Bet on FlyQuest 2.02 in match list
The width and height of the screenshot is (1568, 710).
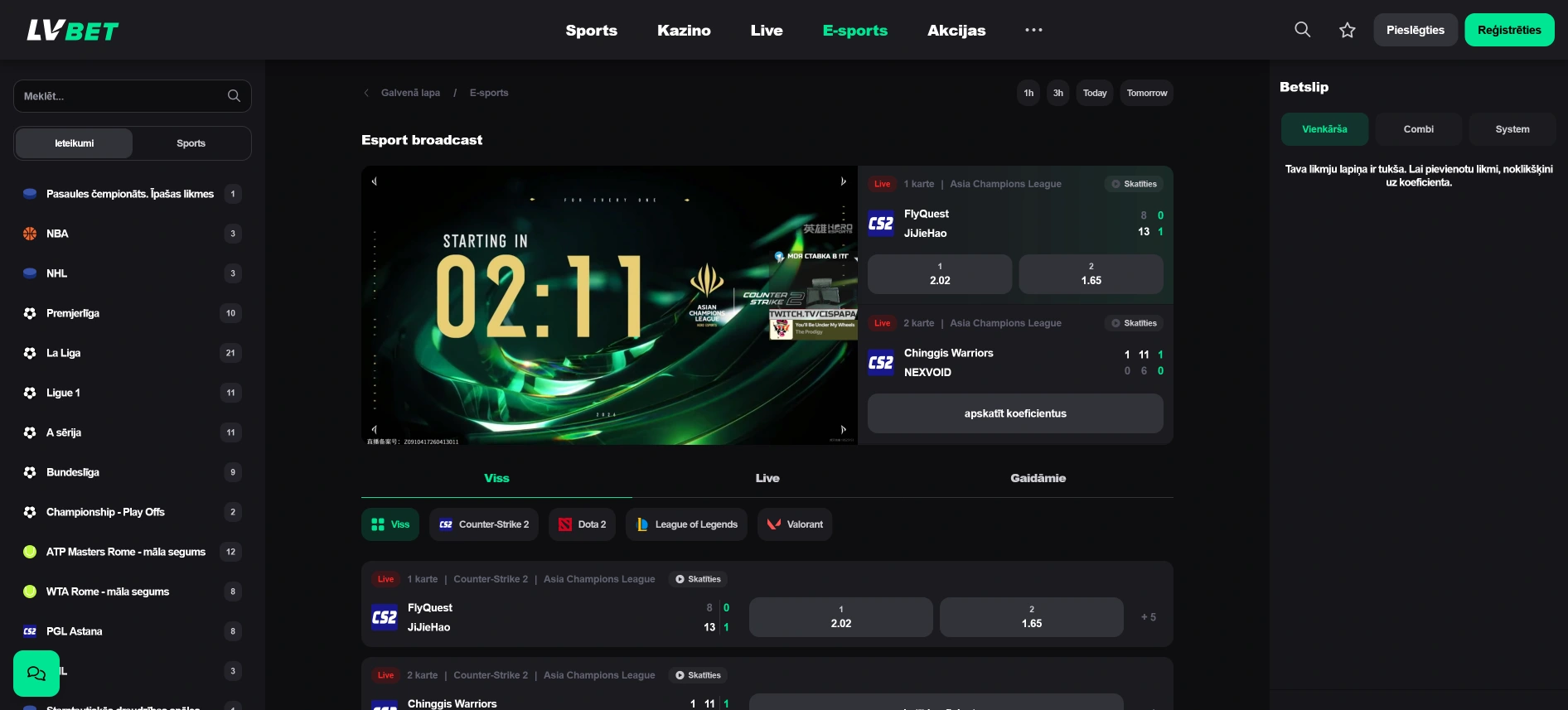pyautogui.click(x=841, y=617)
